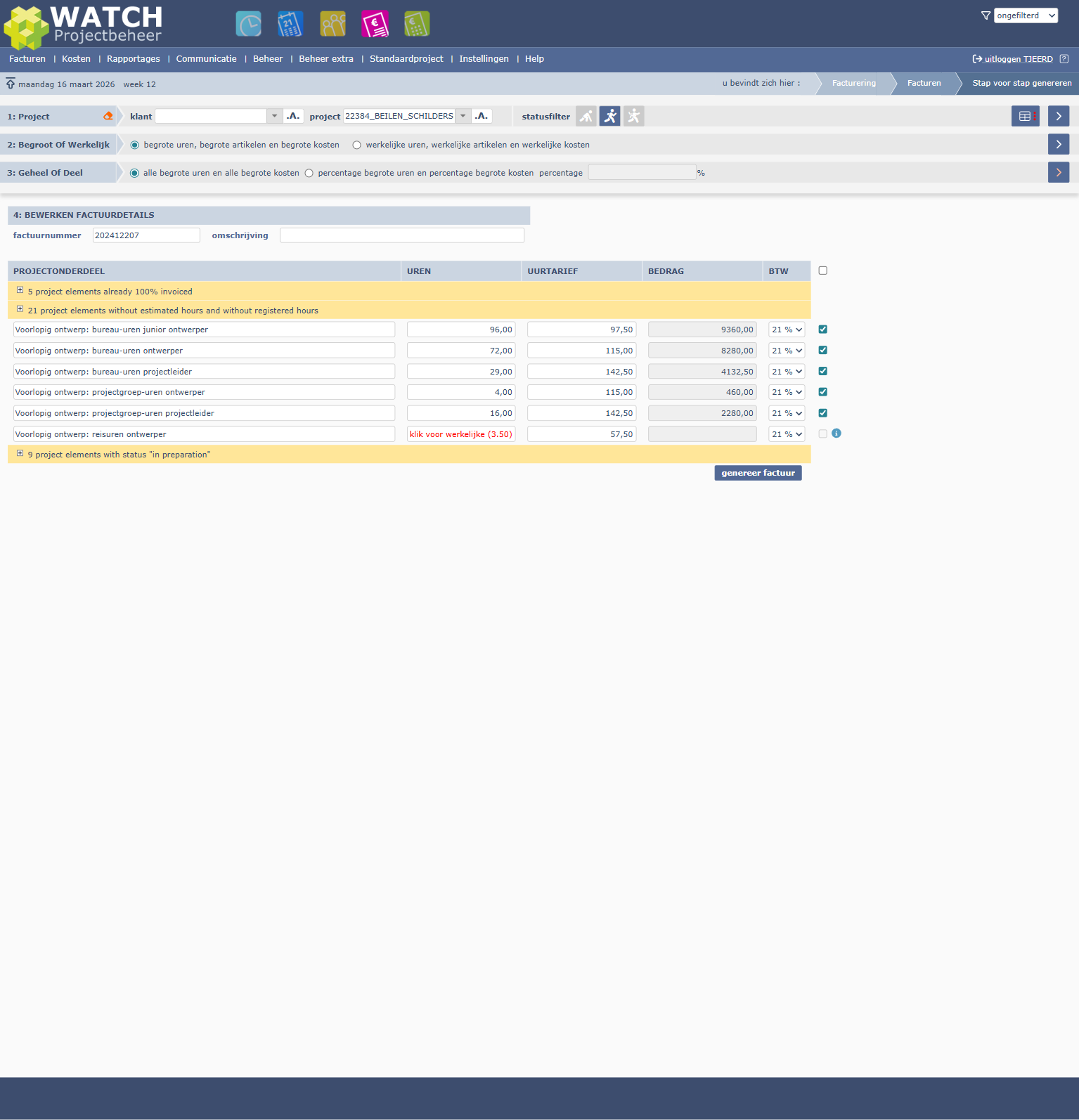Viewport: 1079px width, 1120px height.
Task: Uncheck the bureau-uren junior ontwerper row
Action: 822,330
